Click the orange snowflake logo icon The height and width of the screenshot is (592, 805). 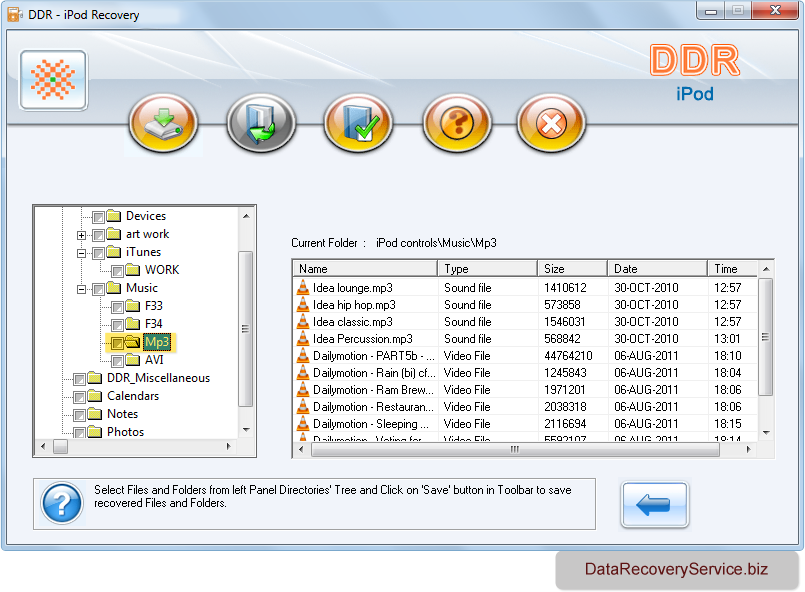tap(53, 80)
